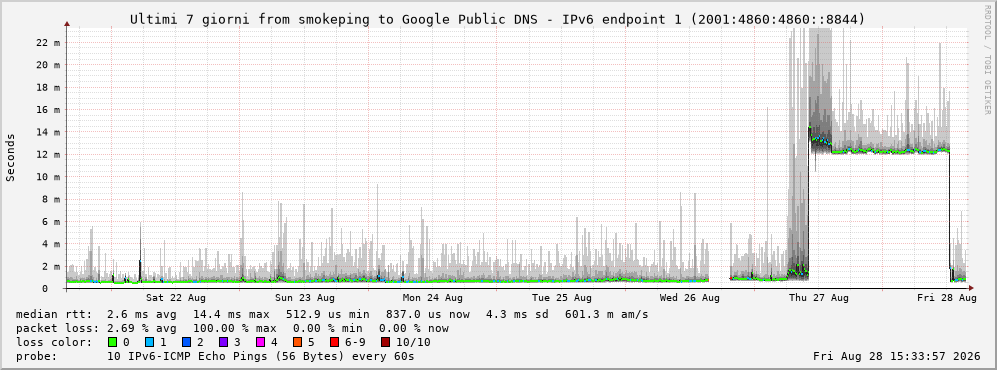The width and height of the screenshot is (997, 370).
Task: Click the Sat 22 Aug axis label
Action: click(175, 298)
